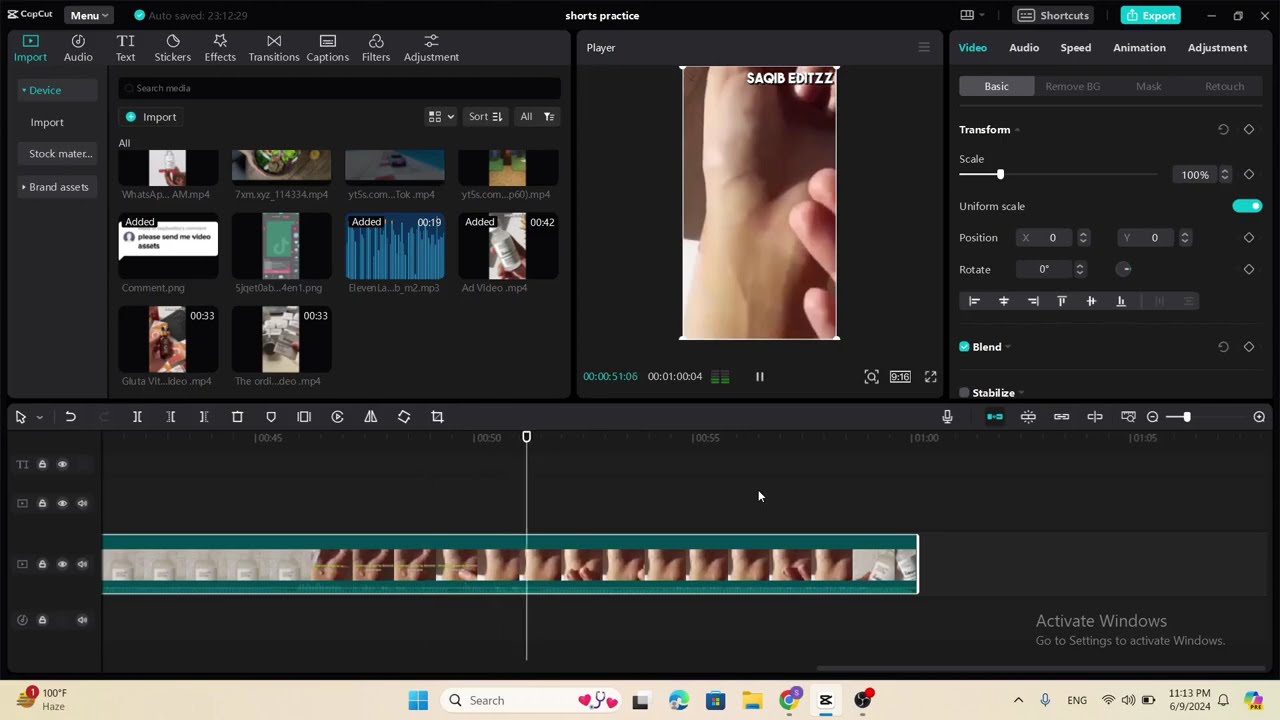The image size is (1280, 720).
Task: Adjust the timeline zoom slider
Action: pyautogui.click(x=1187, y=417)
